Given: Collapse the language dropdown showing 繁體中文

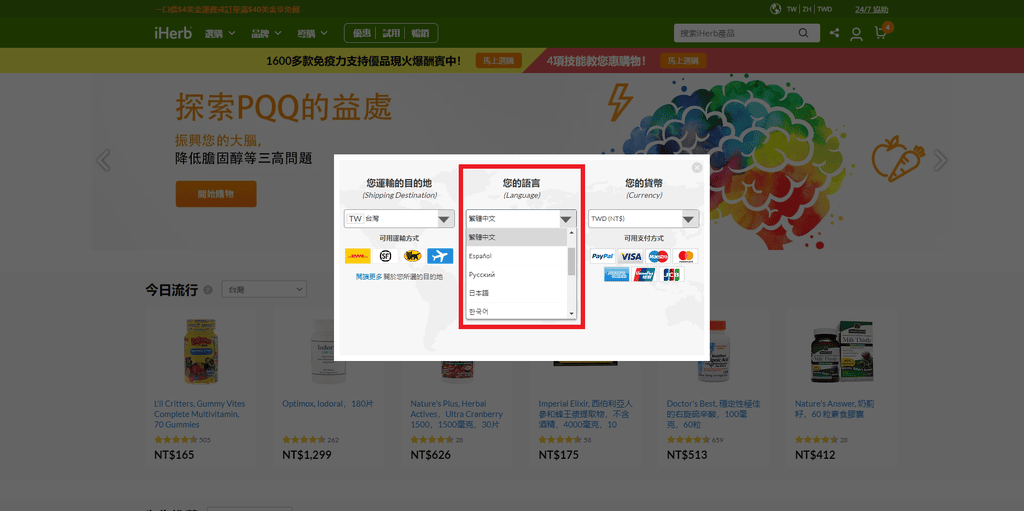Looking at the screenshot, I should (521, 219).
